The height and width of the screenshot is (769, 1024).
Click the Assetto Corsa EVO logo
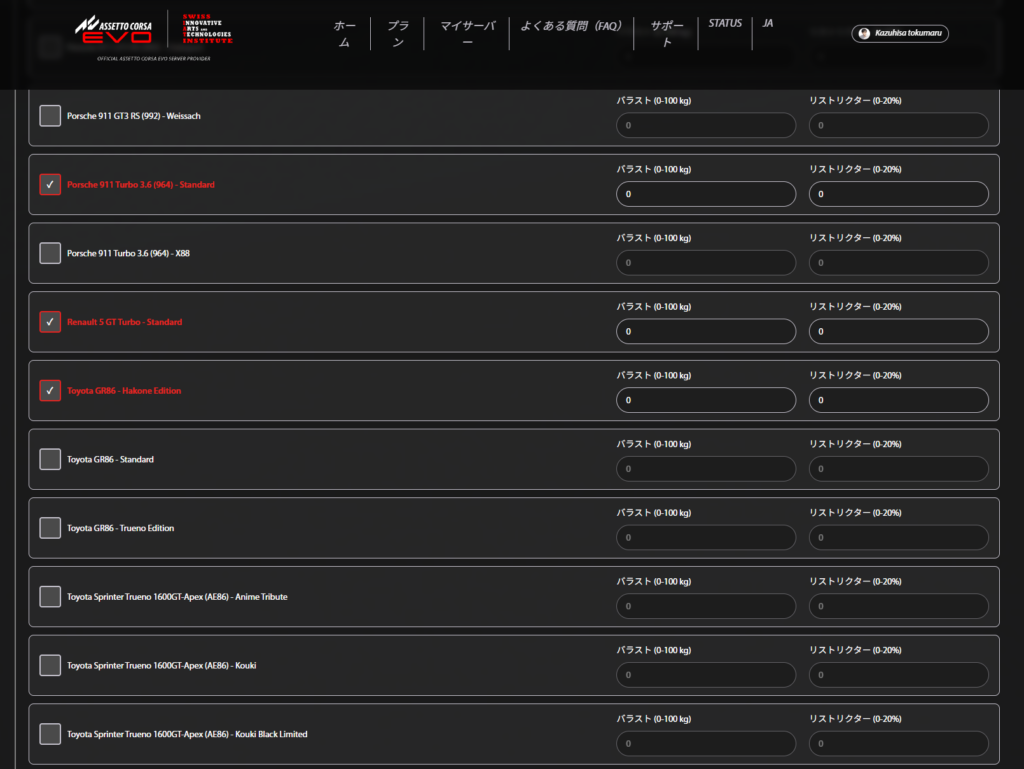113,30
